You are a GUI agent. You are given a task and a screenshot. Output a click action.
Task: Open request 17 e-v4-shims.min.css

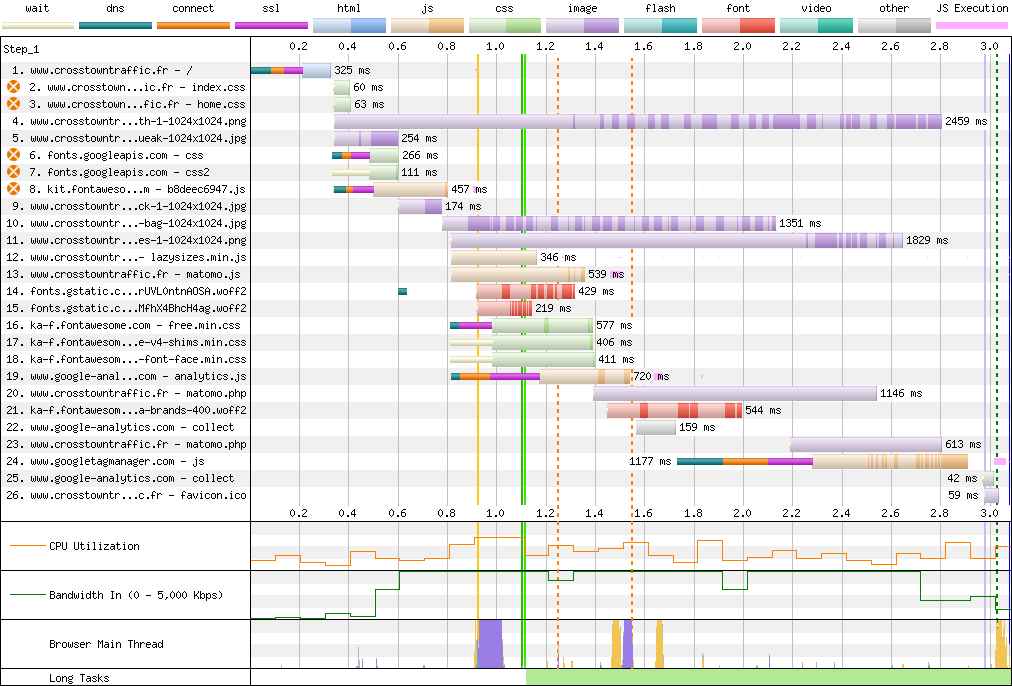(x=125, y=342)
